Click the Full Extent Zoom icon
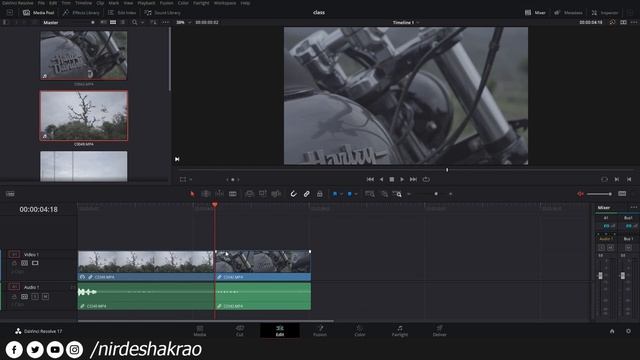The image size is (640, 360). tap(370, 194)
